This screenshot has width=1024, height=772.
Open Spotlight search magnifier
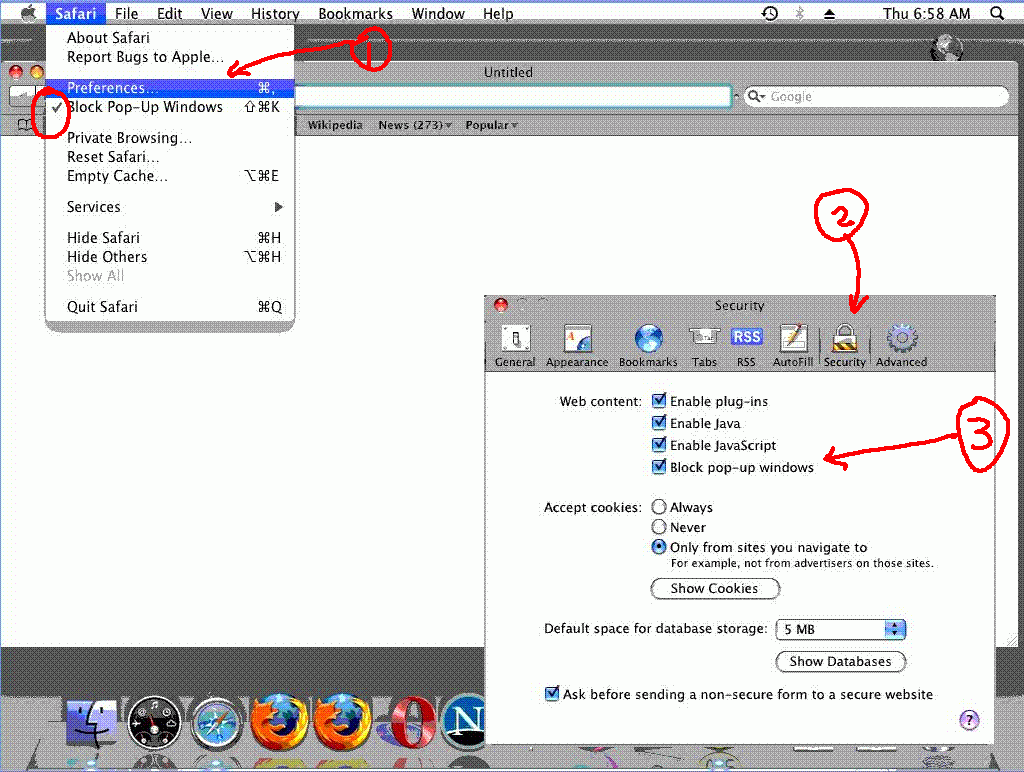[997, 13]
